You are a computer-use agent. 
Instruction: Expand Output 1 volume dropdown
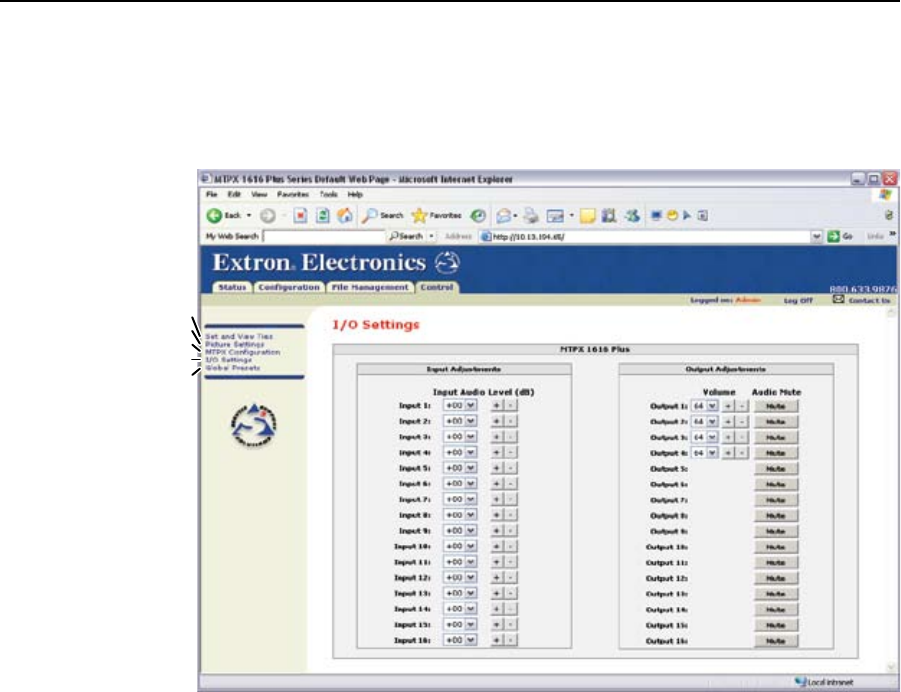pyautogui.click(x=712, y=406)
